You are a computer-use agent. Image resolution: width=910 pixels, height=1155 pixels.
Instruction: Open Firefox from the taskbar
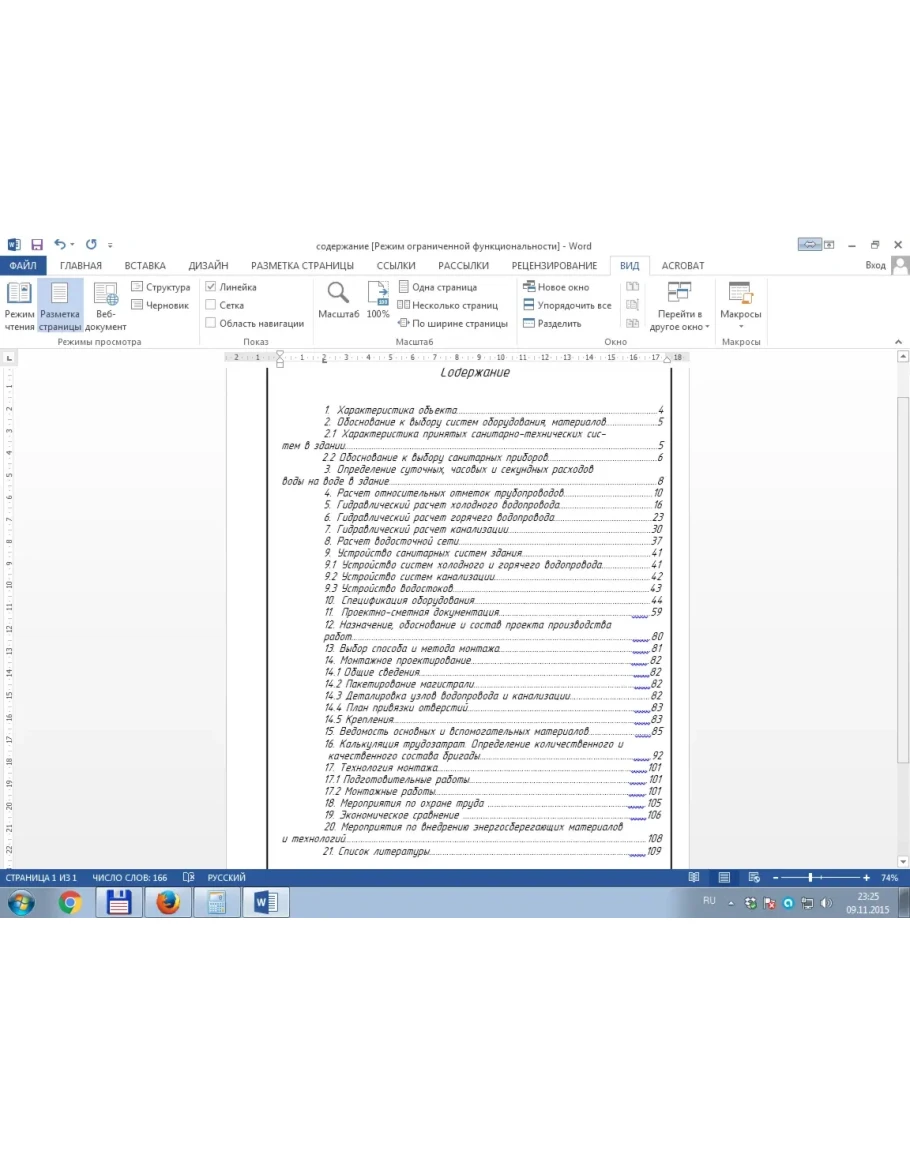168,903
